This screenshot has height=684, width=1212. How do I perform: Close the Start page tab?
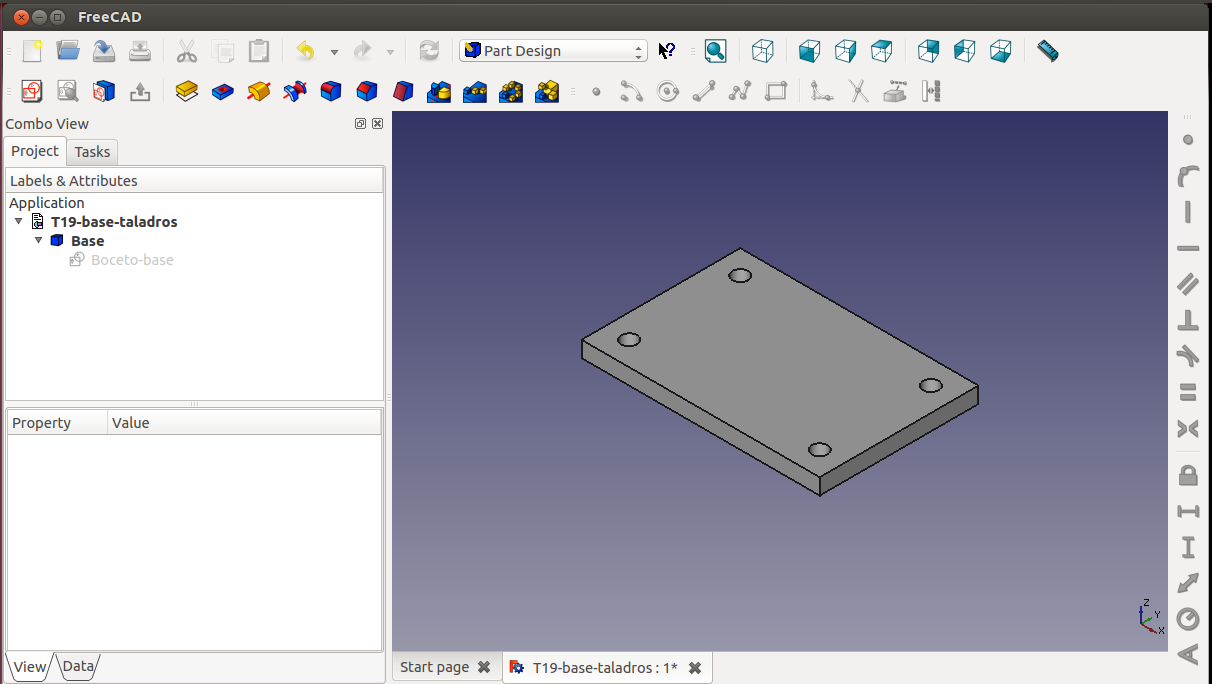[484, 667]
